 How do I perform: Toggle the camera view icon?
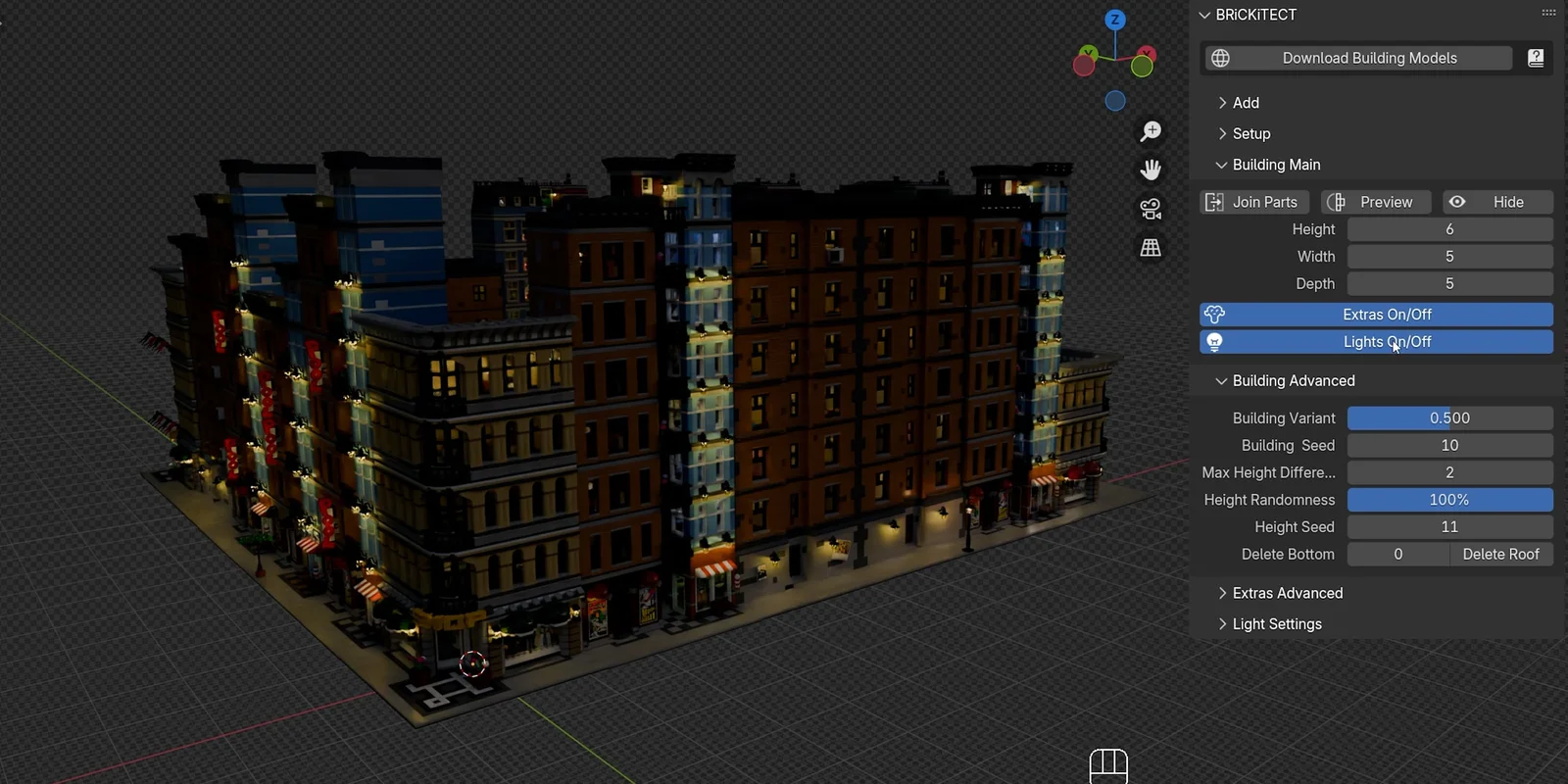[1151, 209]
